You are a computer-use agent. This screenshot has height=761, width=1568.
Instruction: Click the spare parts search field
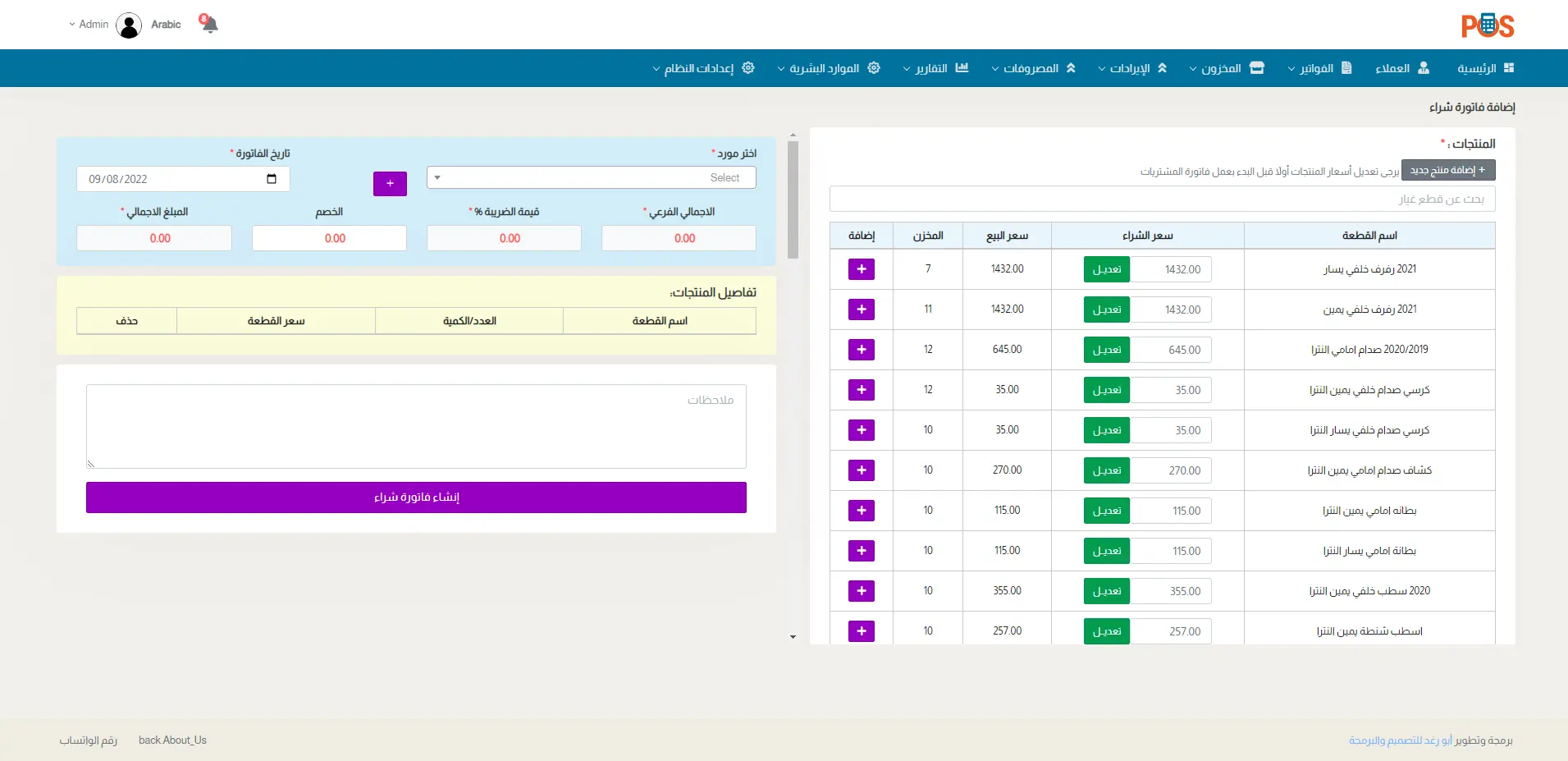click(1162, 199)
